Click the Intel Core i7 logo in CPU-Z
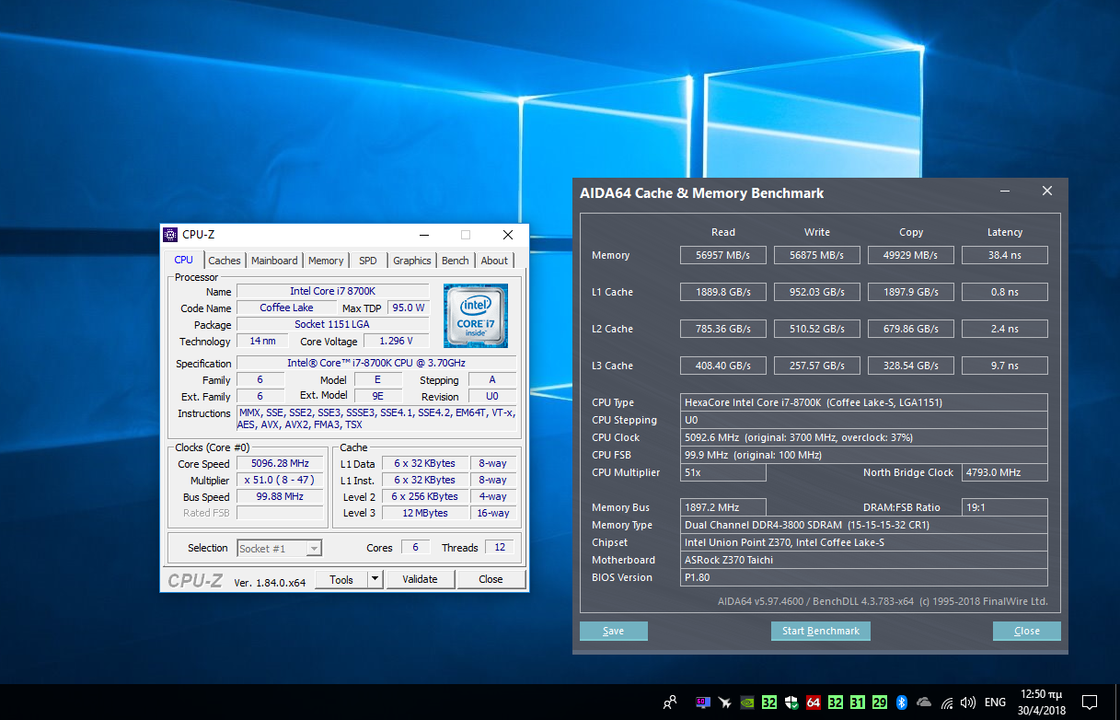The image size is (1120, 720). point(476,316)
